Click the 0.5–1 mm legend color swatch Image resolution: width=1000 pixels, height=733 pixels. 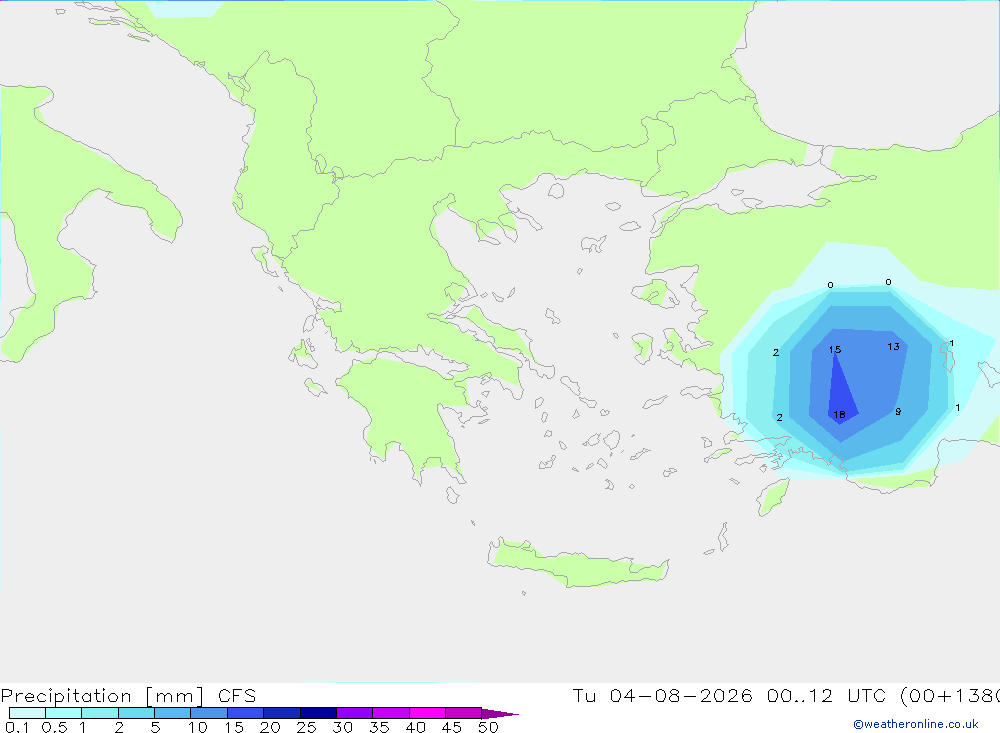pyautogui.click(x=63, y=713)
